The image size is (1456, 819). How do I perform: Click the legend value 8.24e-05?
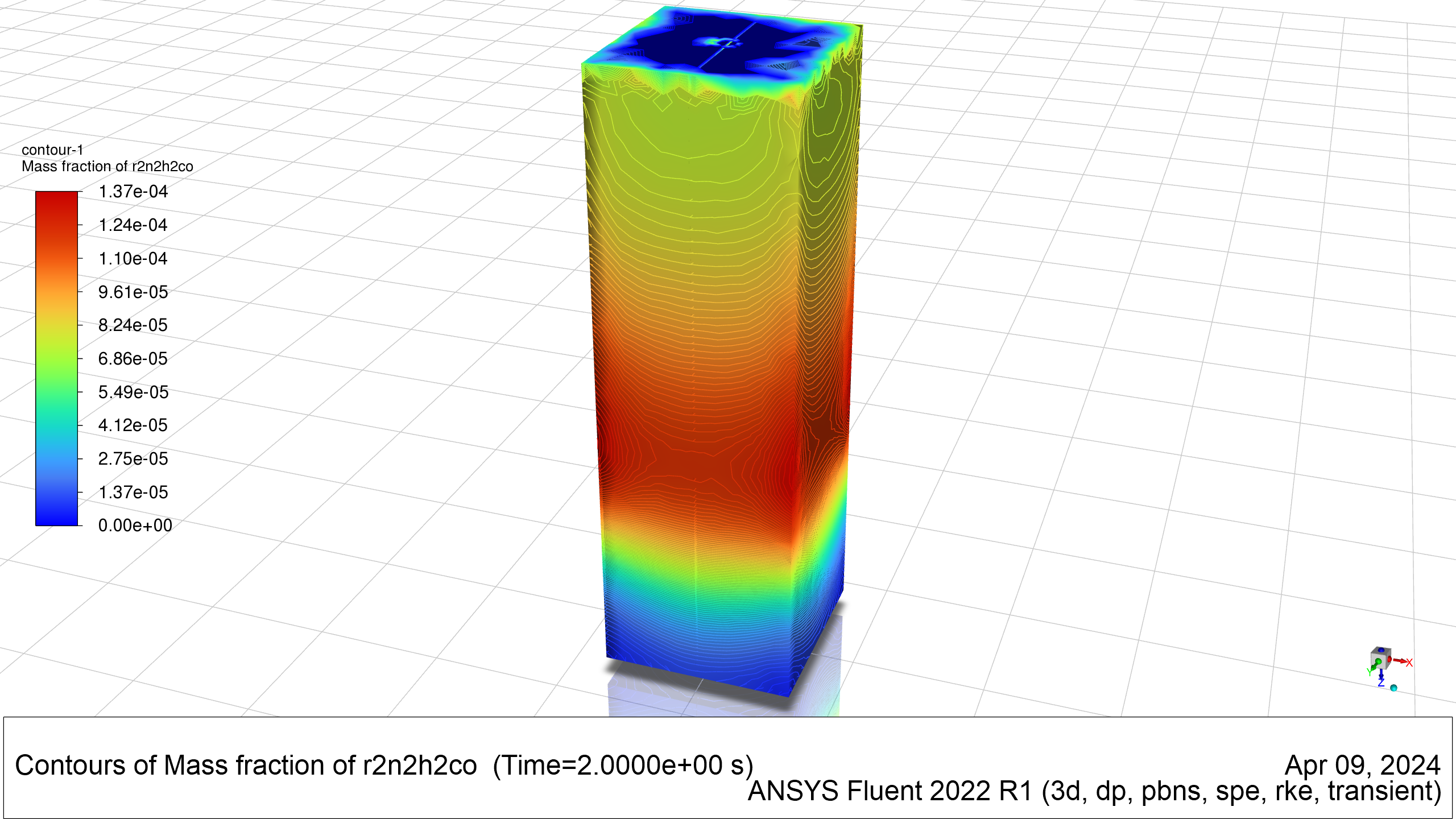[133, 325]
